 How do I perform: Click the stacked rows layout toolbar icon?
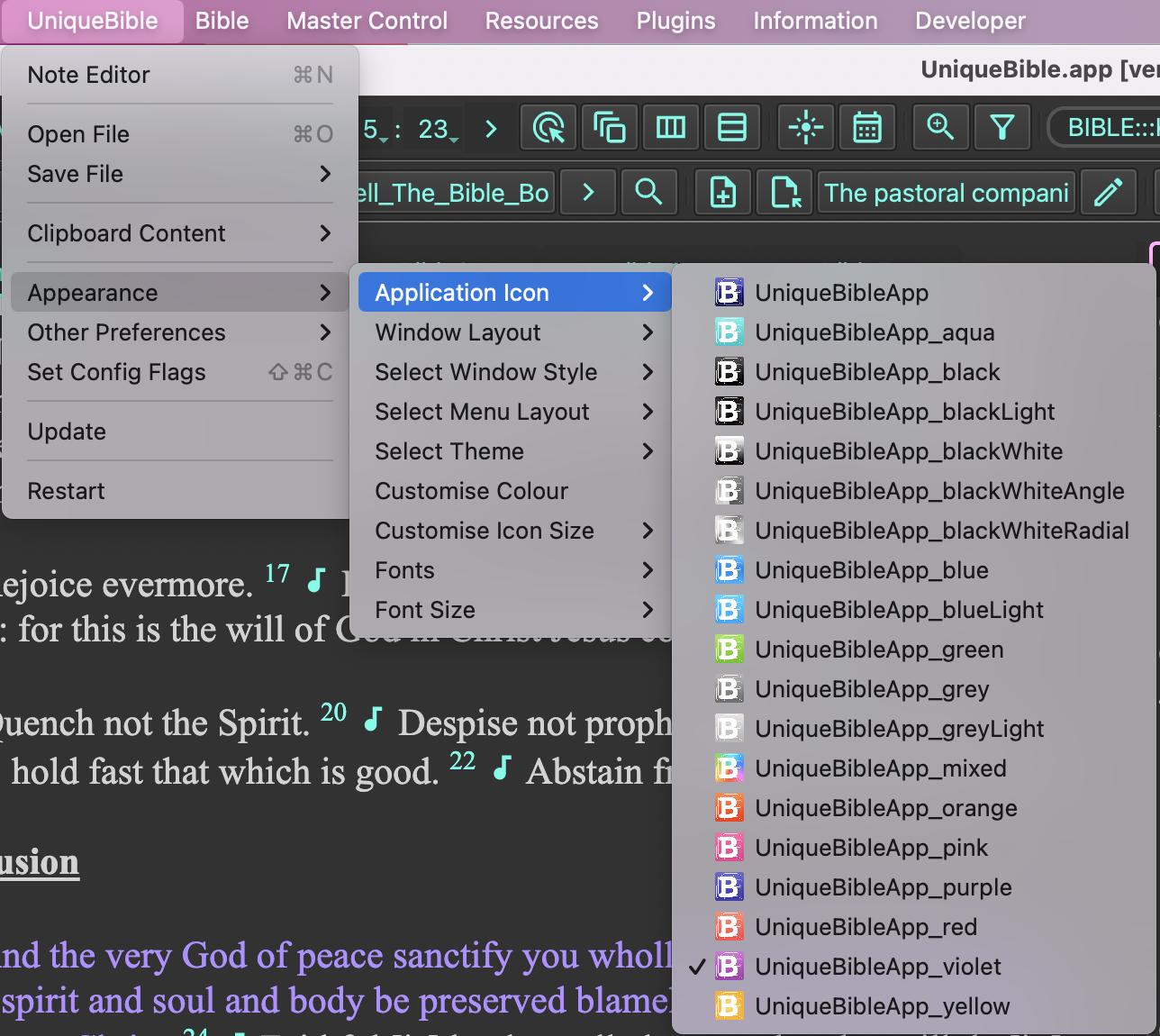(x=732, y=128)
